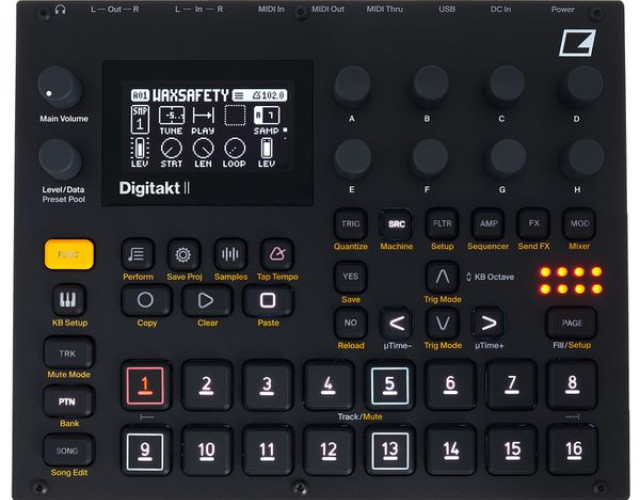Open the TRIG parameter page

pyautogui.click(x=350, y=224)
